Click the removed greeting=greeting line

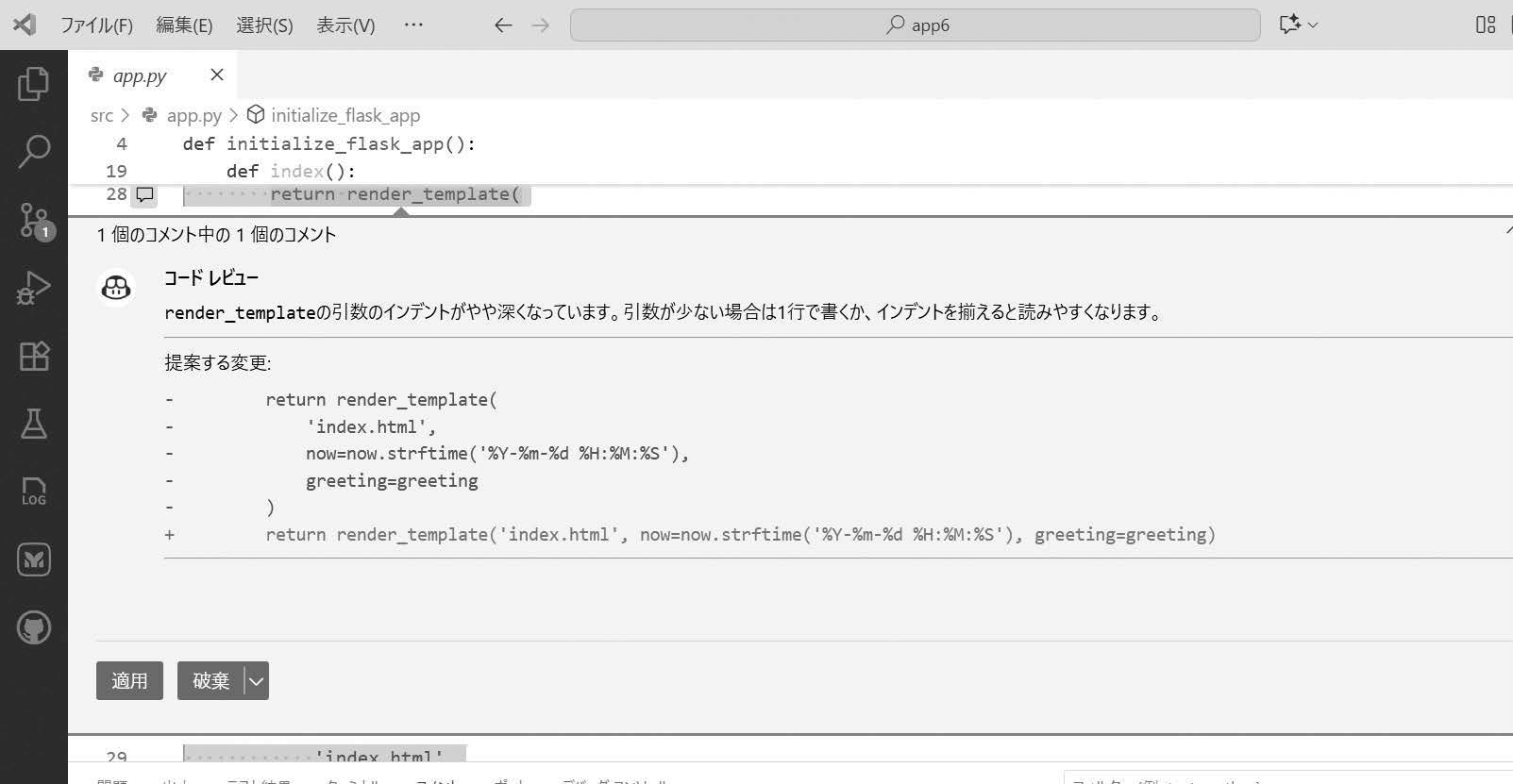tap(392, 481)
